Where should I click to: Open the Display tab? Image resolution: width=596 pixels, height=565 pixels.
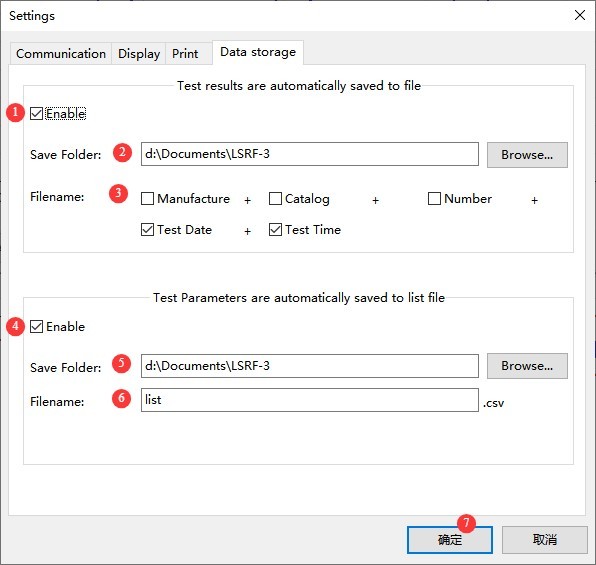tap(139, 54)
